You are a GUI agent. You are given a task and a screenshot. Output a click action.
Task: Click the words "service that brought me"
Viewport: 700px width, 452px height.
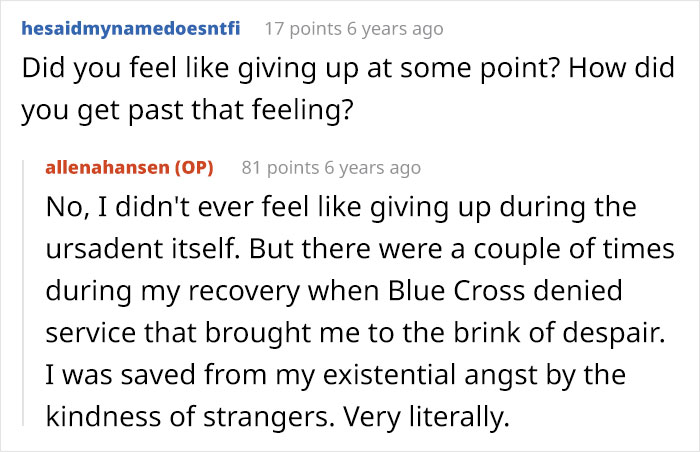(x=203, y=333)
